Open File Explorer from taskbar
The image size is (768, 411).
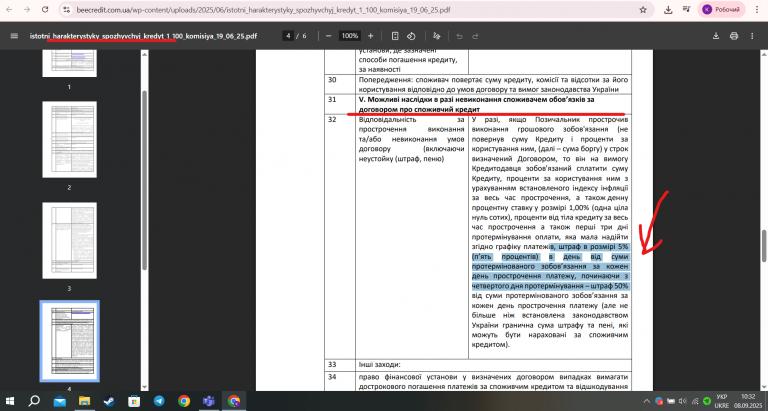84,401
